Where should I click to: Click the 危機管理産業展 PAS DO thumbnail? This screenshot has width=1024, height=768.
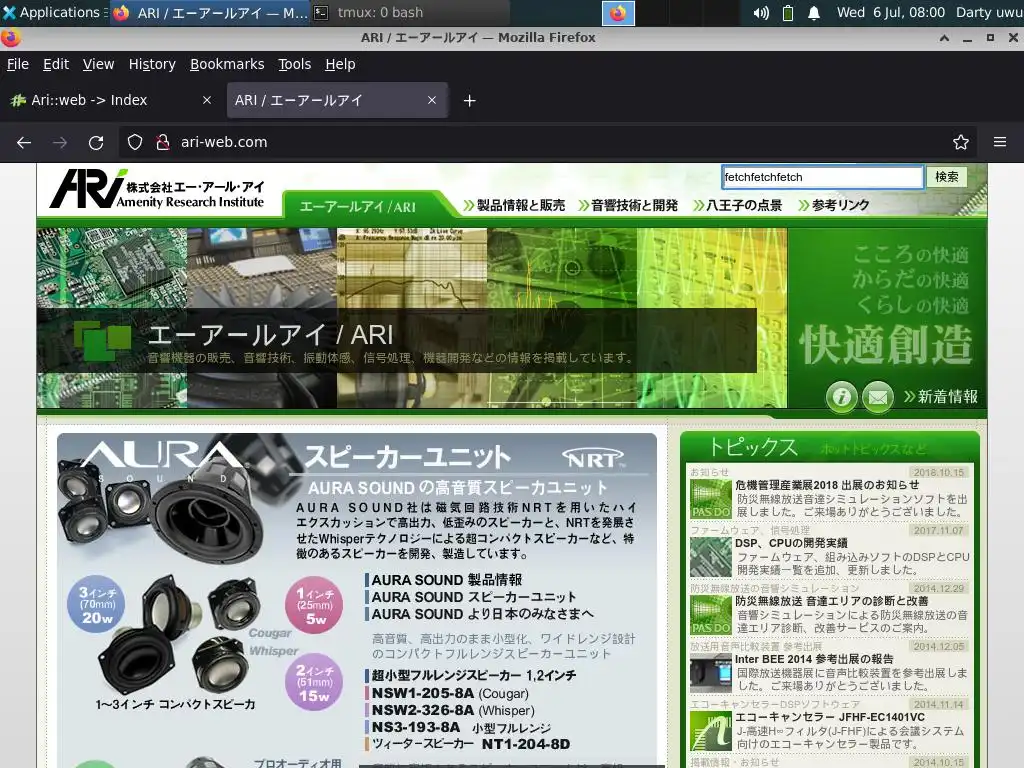coord(711,499)
